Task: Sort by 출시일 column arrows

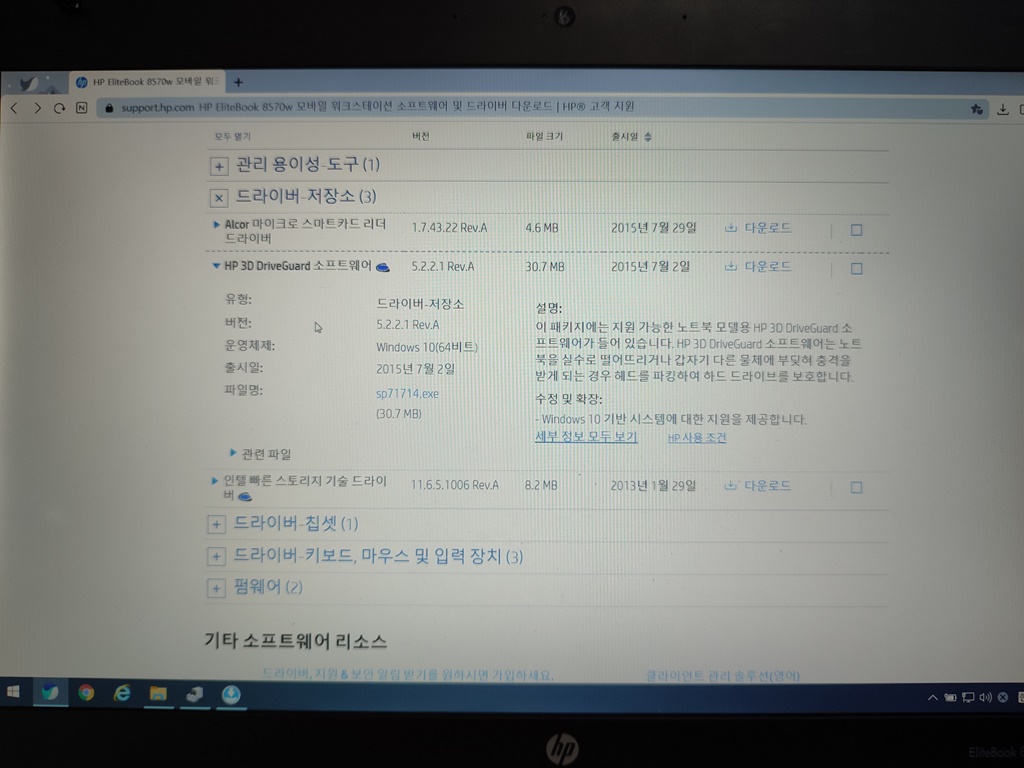Action: pos(648,136)
